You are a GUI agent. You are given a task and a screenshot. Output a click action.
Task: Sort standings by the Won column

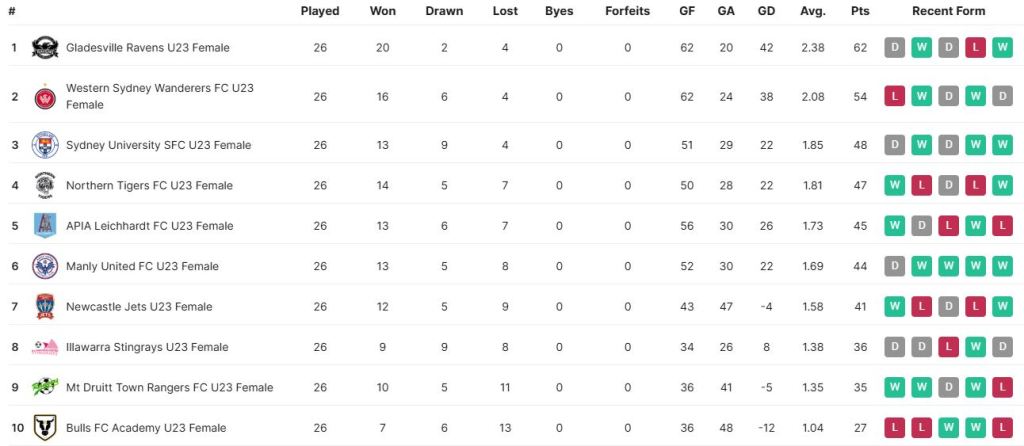click(383, 11)
